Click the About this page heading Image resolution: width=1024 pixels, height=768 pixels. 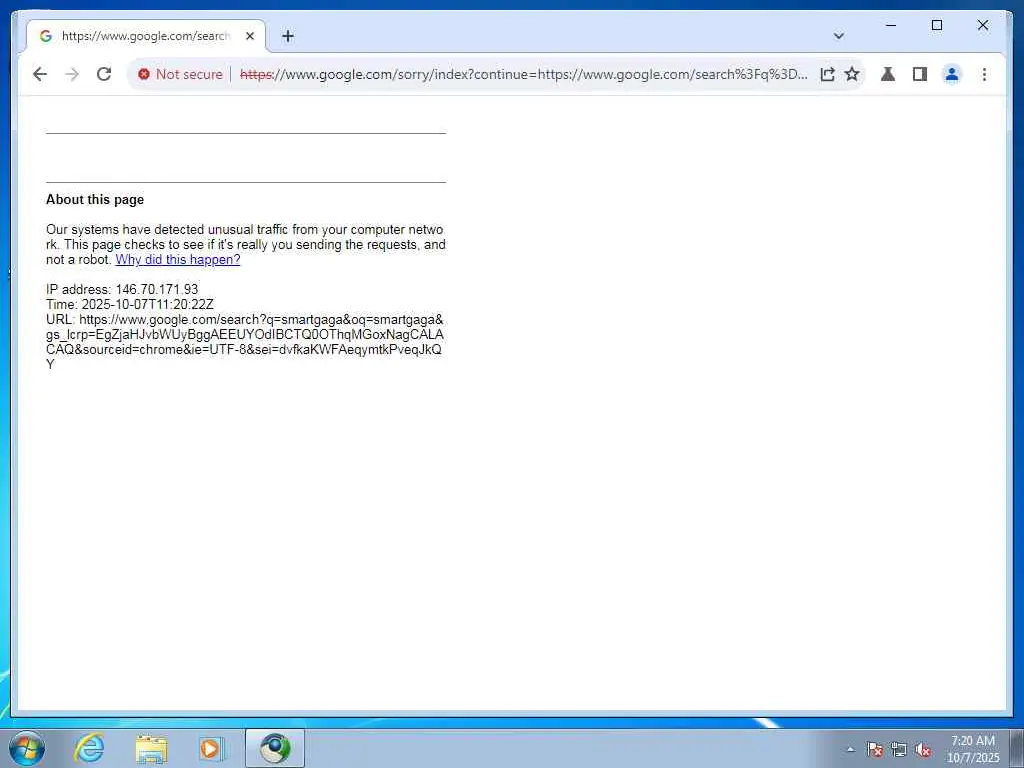95,200
